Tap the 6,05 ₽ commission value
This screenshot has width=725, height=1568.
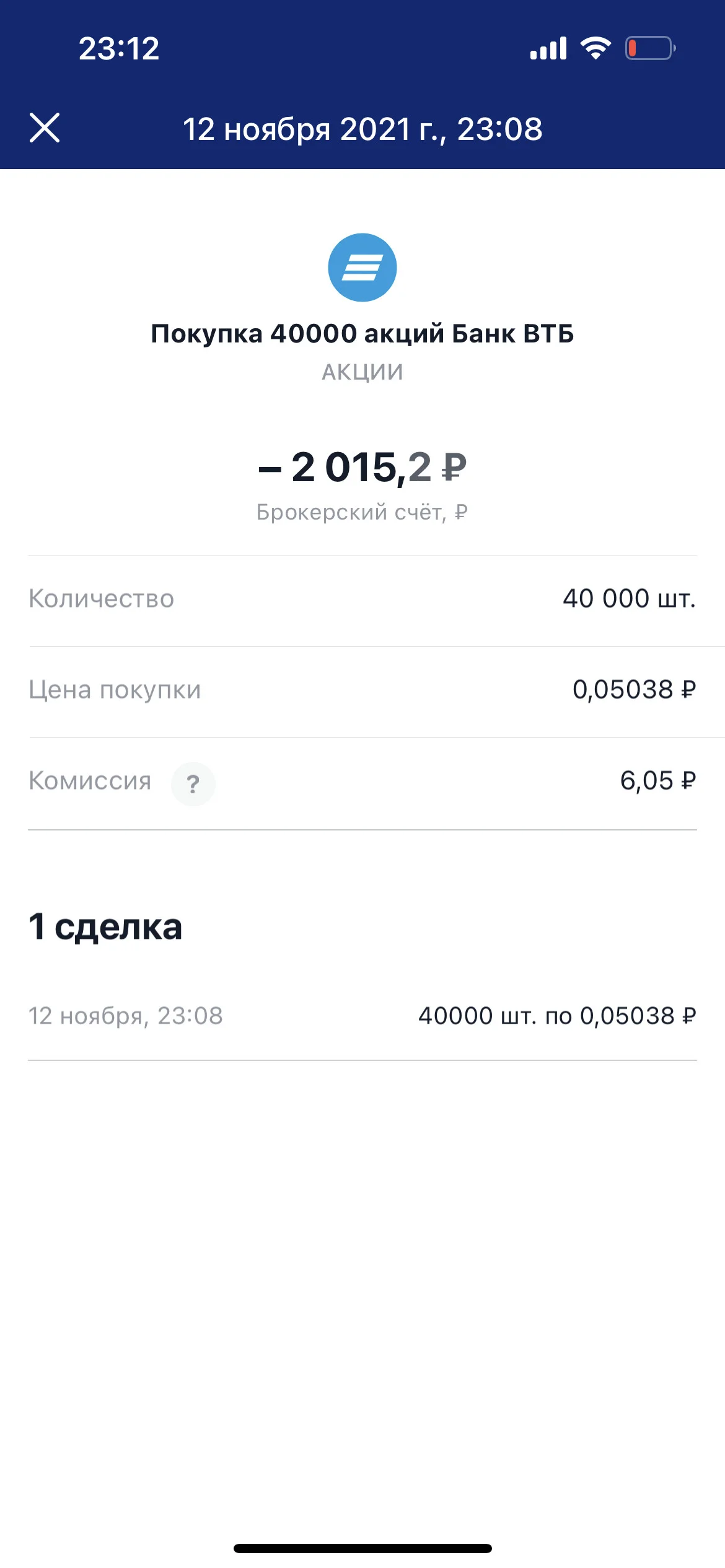click(x=658, y=781)
